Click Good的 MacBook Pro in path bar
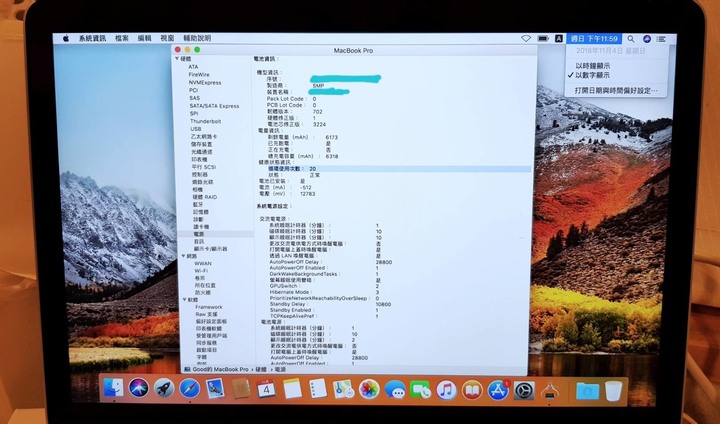720x424 pixels. 220,369
